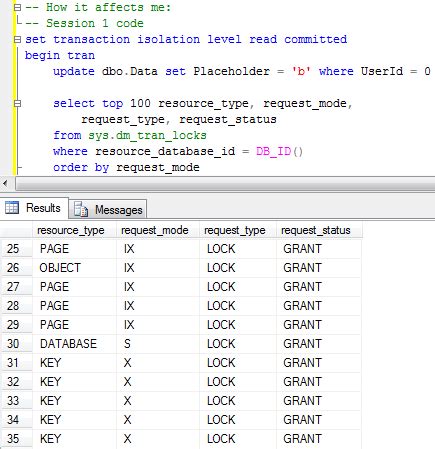
Task: Click the LOCK cell in row 33
Action: point(238,401)
